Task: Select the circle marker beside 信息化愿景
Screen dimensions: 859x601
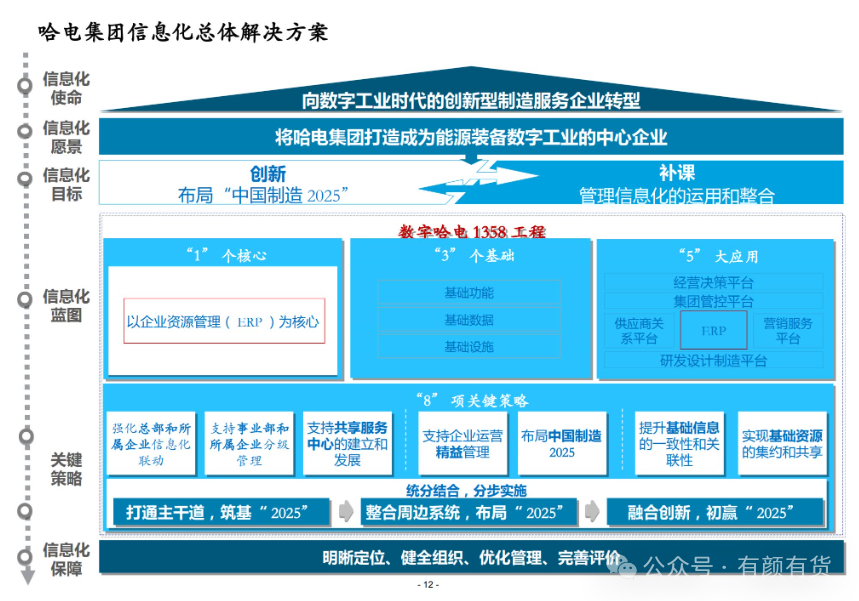Action: (x=25, y=131)
